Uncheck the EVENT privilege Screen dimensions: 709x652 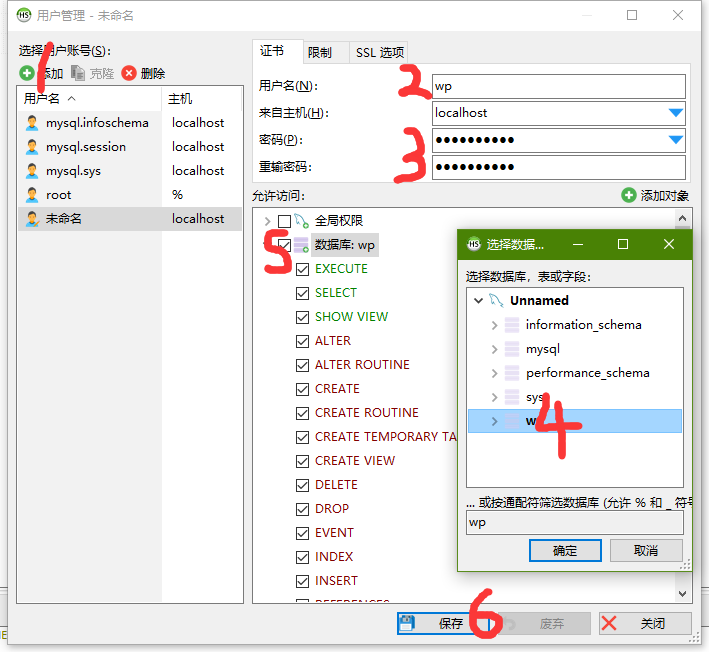pos(303,533)
